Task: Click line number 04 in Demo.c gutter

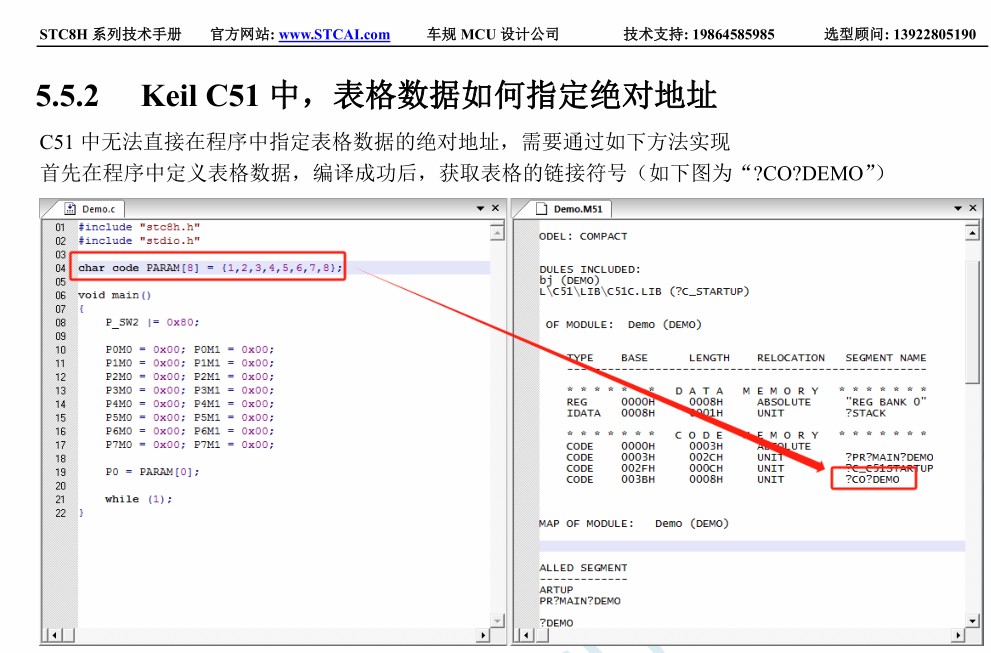Action: [60, 268]
